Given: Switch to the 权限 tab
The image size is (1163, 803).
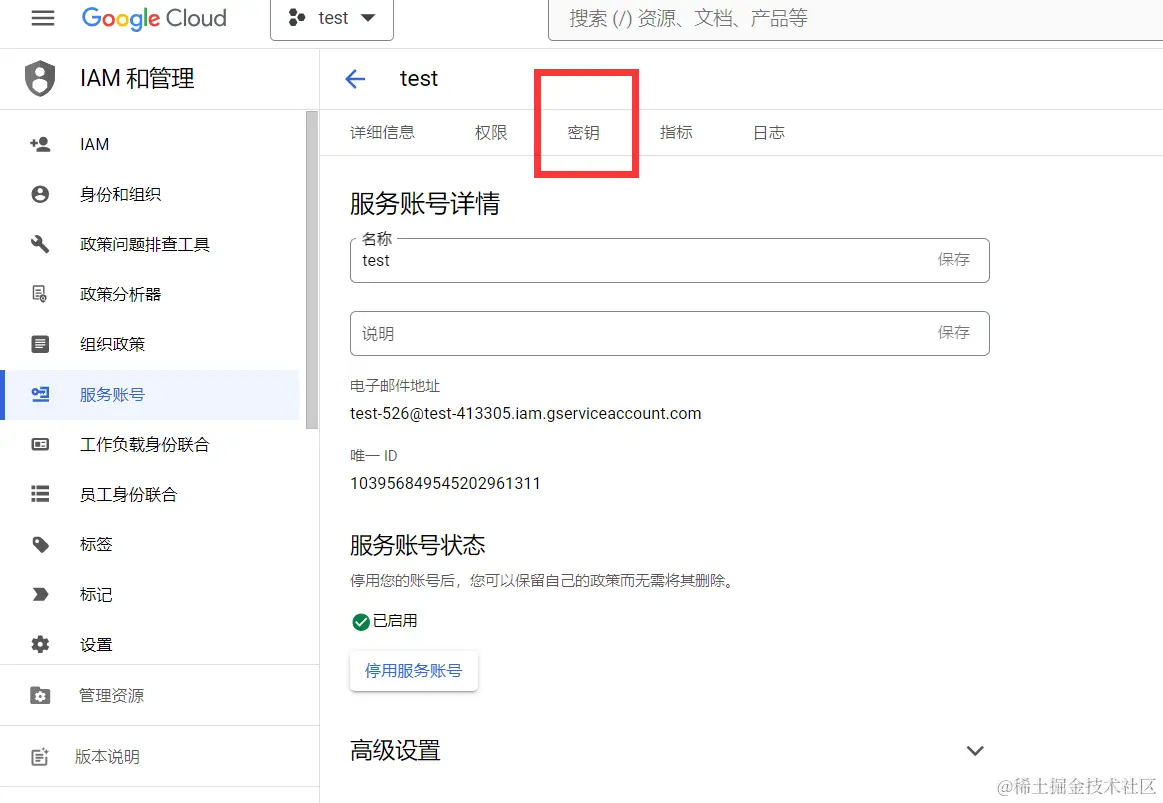Looking at the screenshot, I should 491,133.
